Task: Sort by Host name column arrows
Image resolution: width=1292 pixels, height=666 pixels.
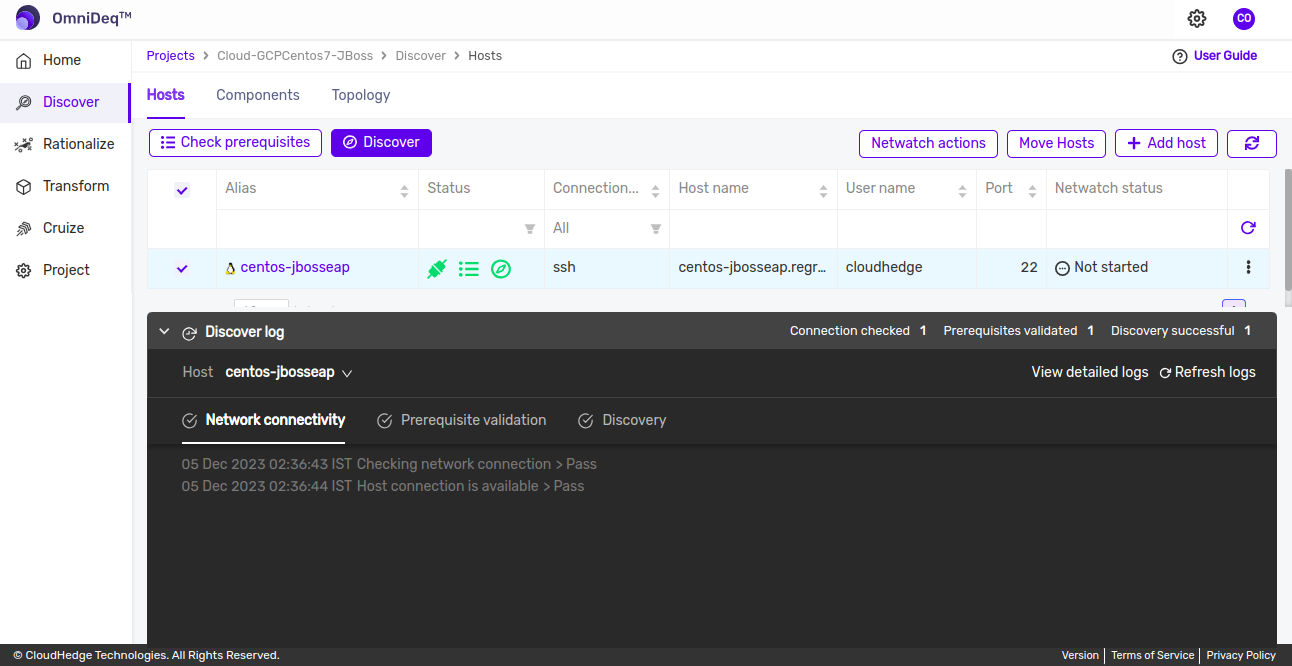Action: [x=823, y=190]
